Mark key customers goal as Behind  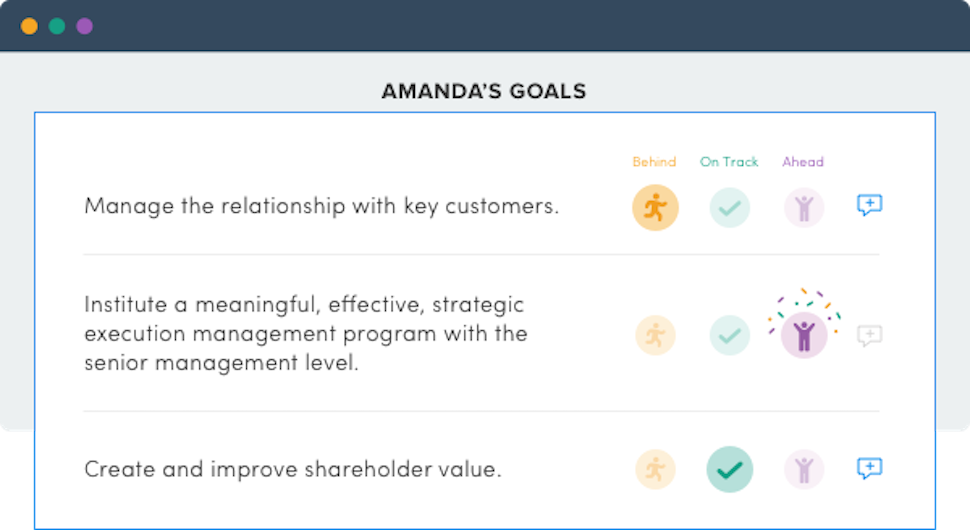(655, 207)
